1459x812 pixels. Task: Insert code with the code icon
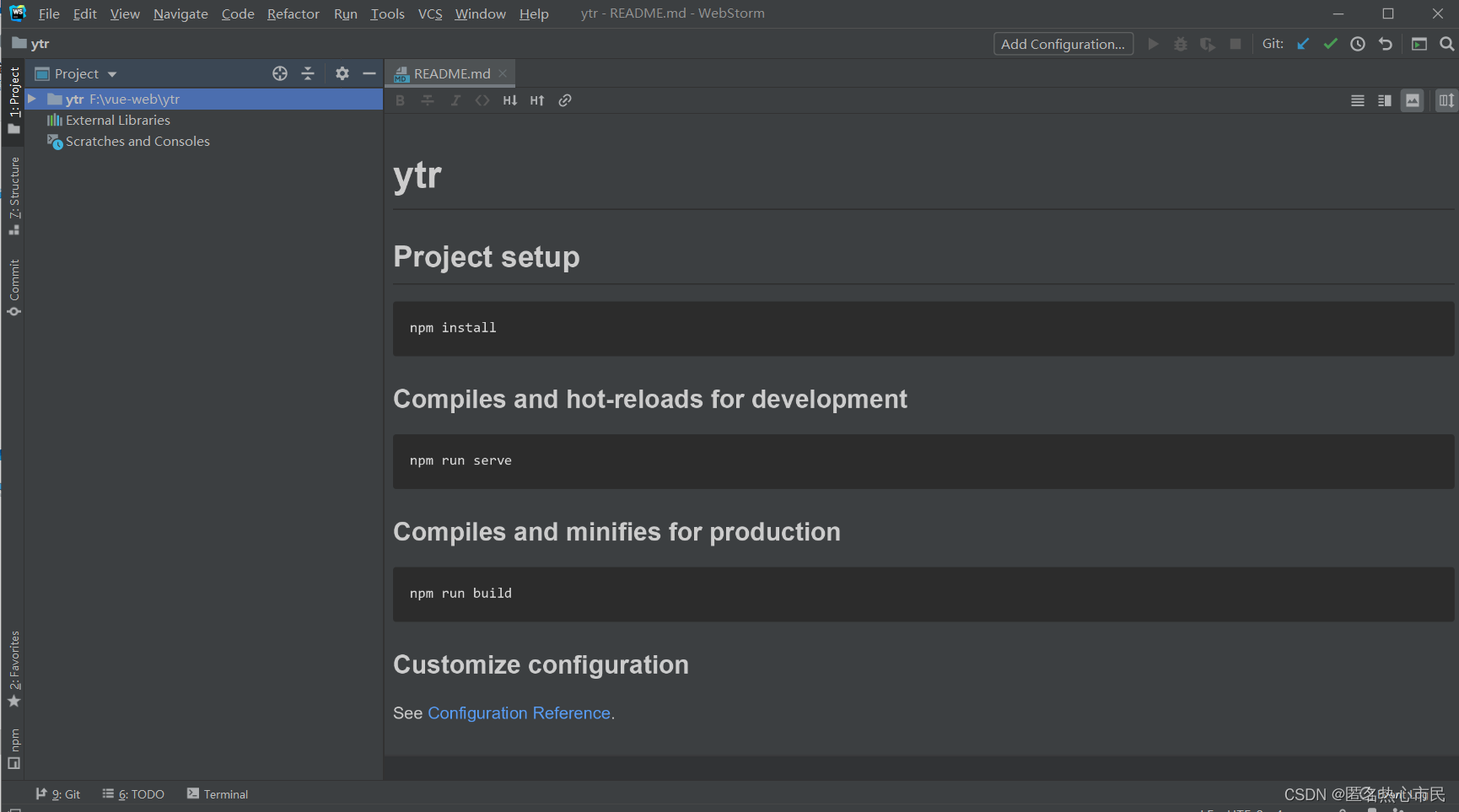click(x=482, y=100)
